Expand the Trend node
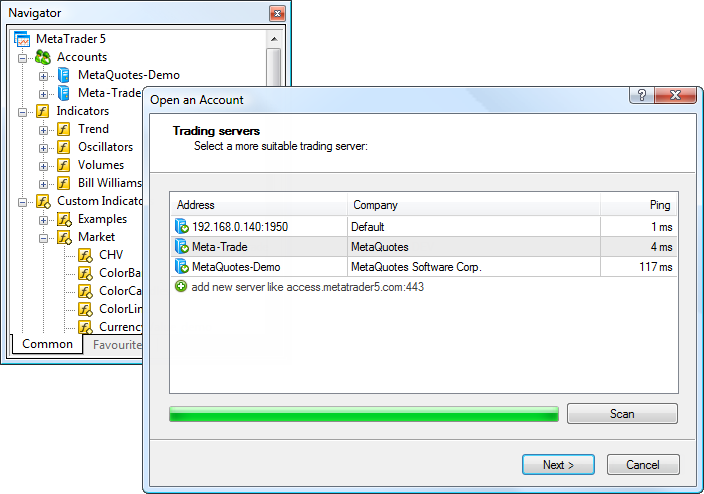 (43, 130)
